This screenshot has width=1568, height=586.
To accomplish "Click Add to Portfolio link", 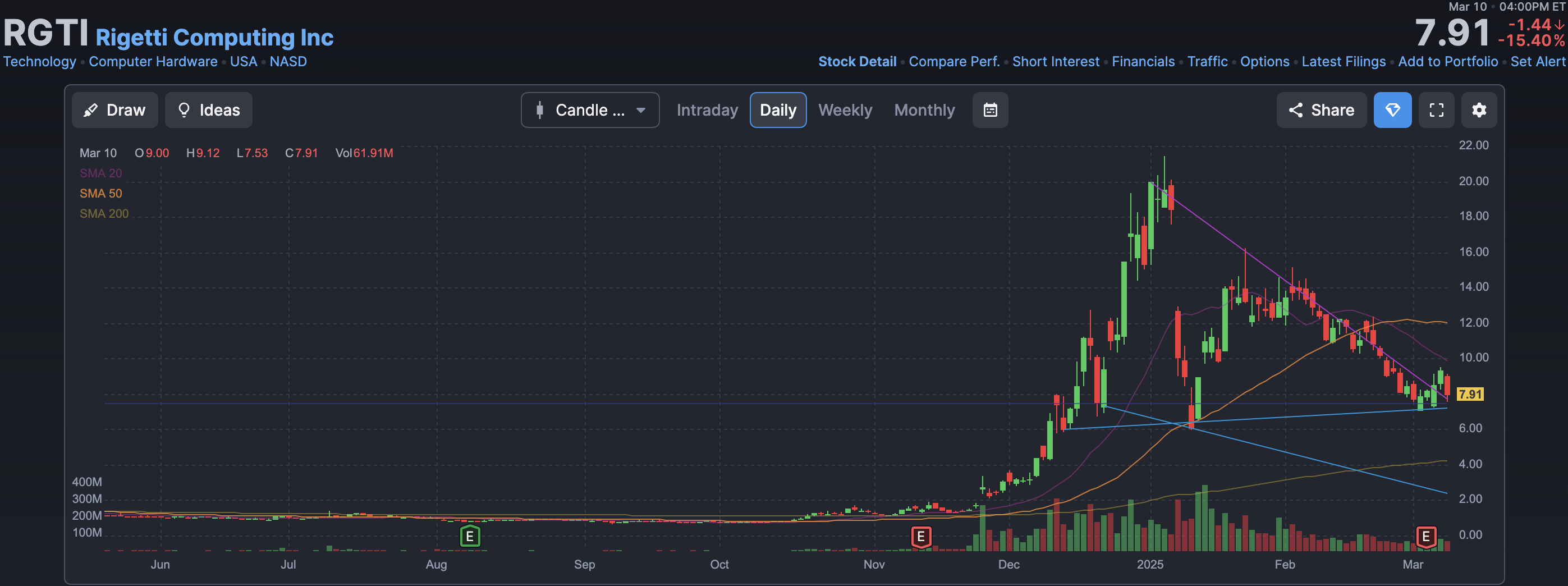I will click(1447, 61).
